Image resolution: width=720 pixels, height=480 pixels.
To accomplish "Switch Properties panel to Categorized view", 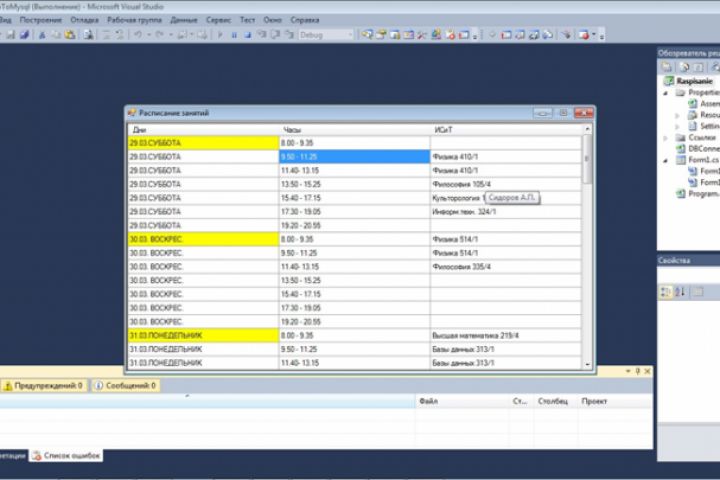I will tap(665, 292).
